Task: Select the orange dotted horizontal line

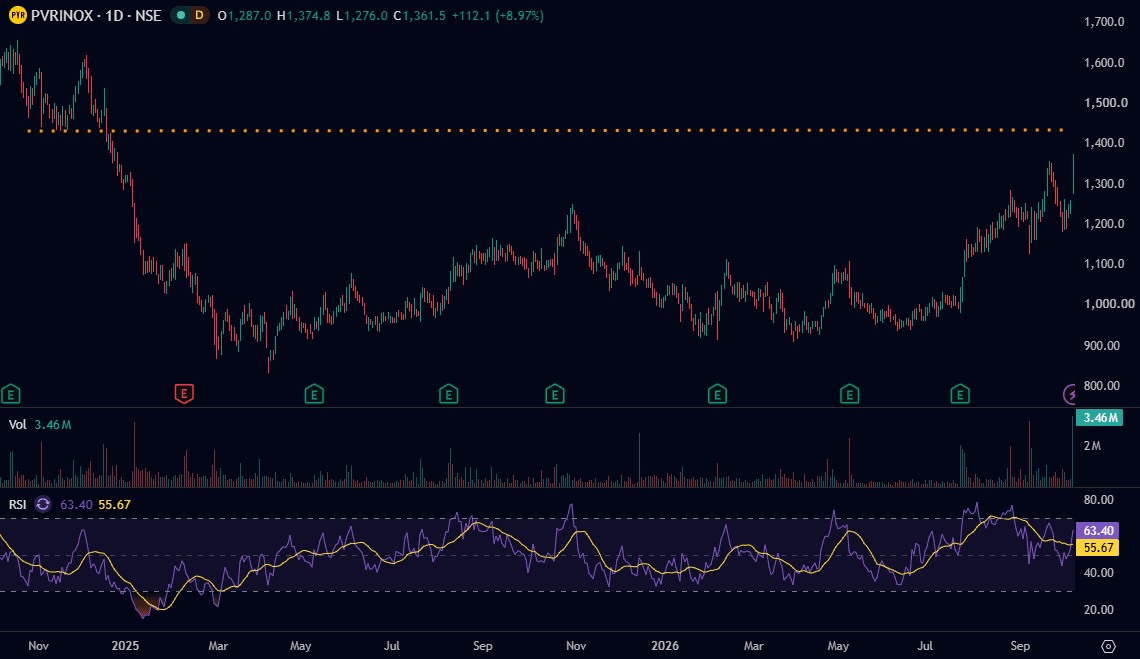Action: click(545, 131)
